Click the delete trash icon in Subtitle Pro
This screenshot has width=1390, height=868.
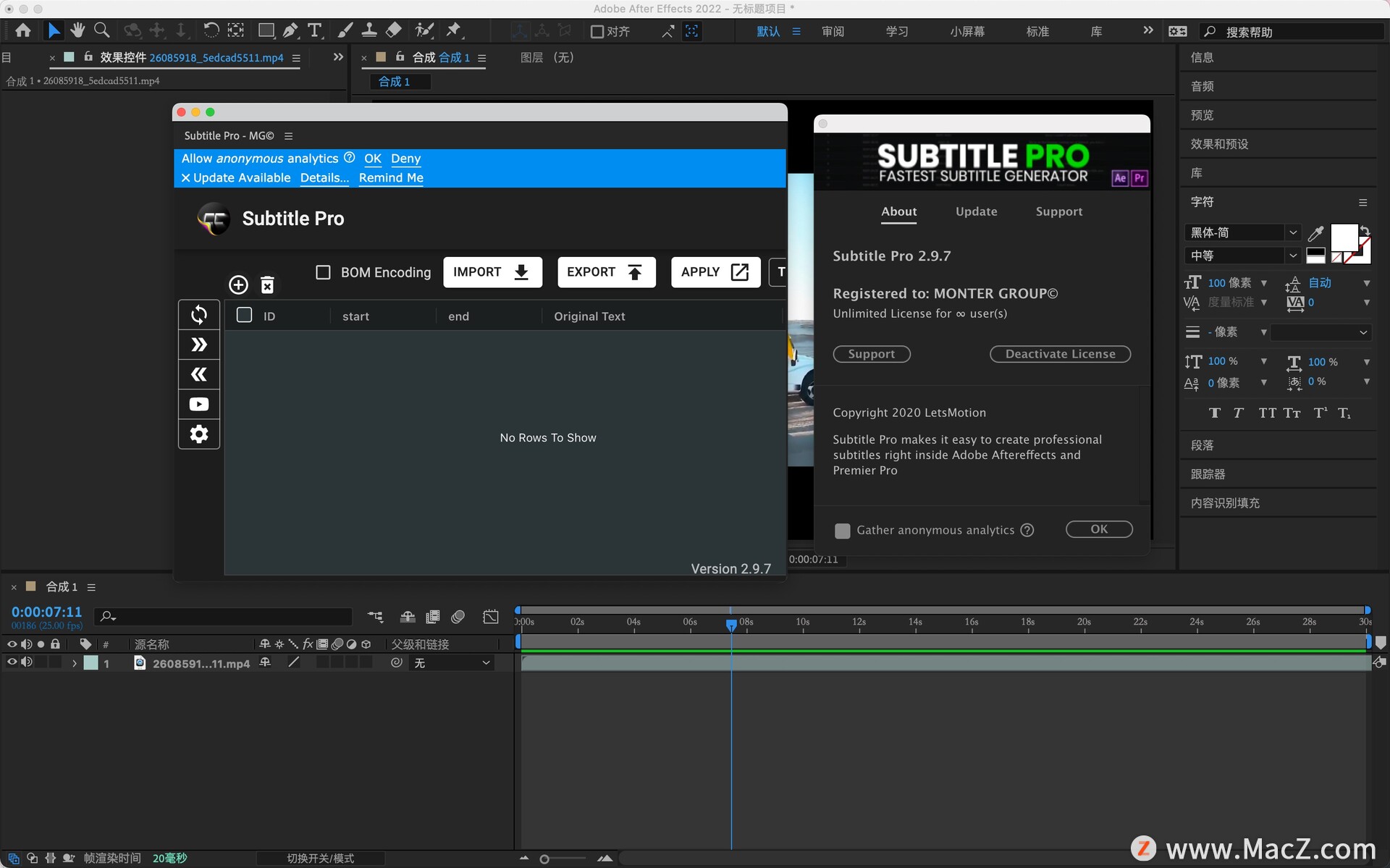tap(267, 285)
